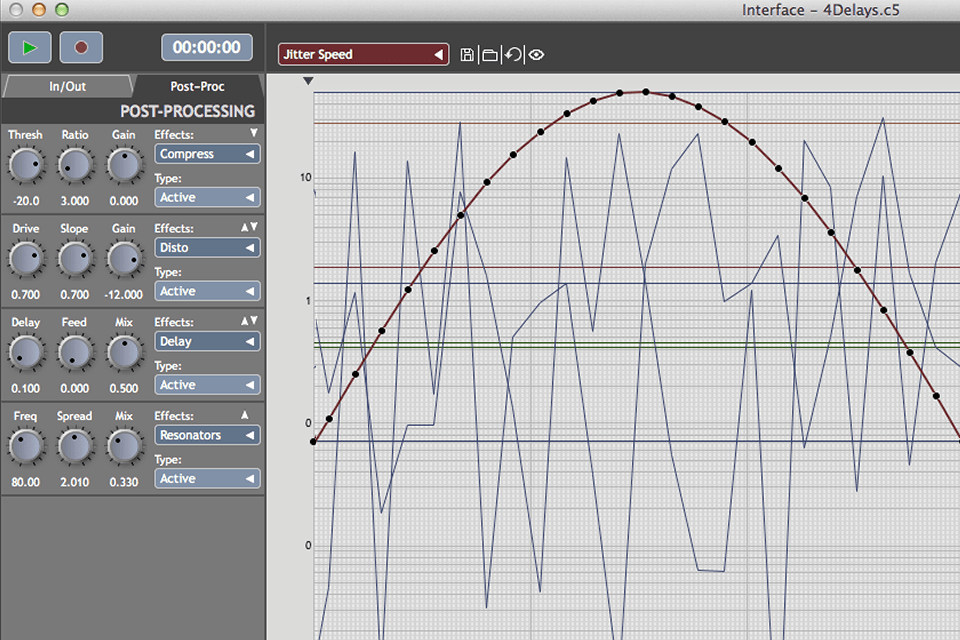Save the graph with the floppy disk icon
This screenshot has width=960, height=640.
pos(467,55)
